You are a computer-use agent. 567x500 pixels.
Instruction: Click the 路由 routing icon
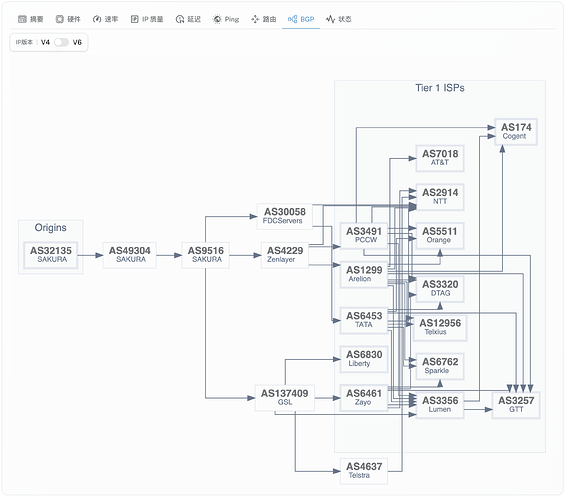[x=255, y=19]
